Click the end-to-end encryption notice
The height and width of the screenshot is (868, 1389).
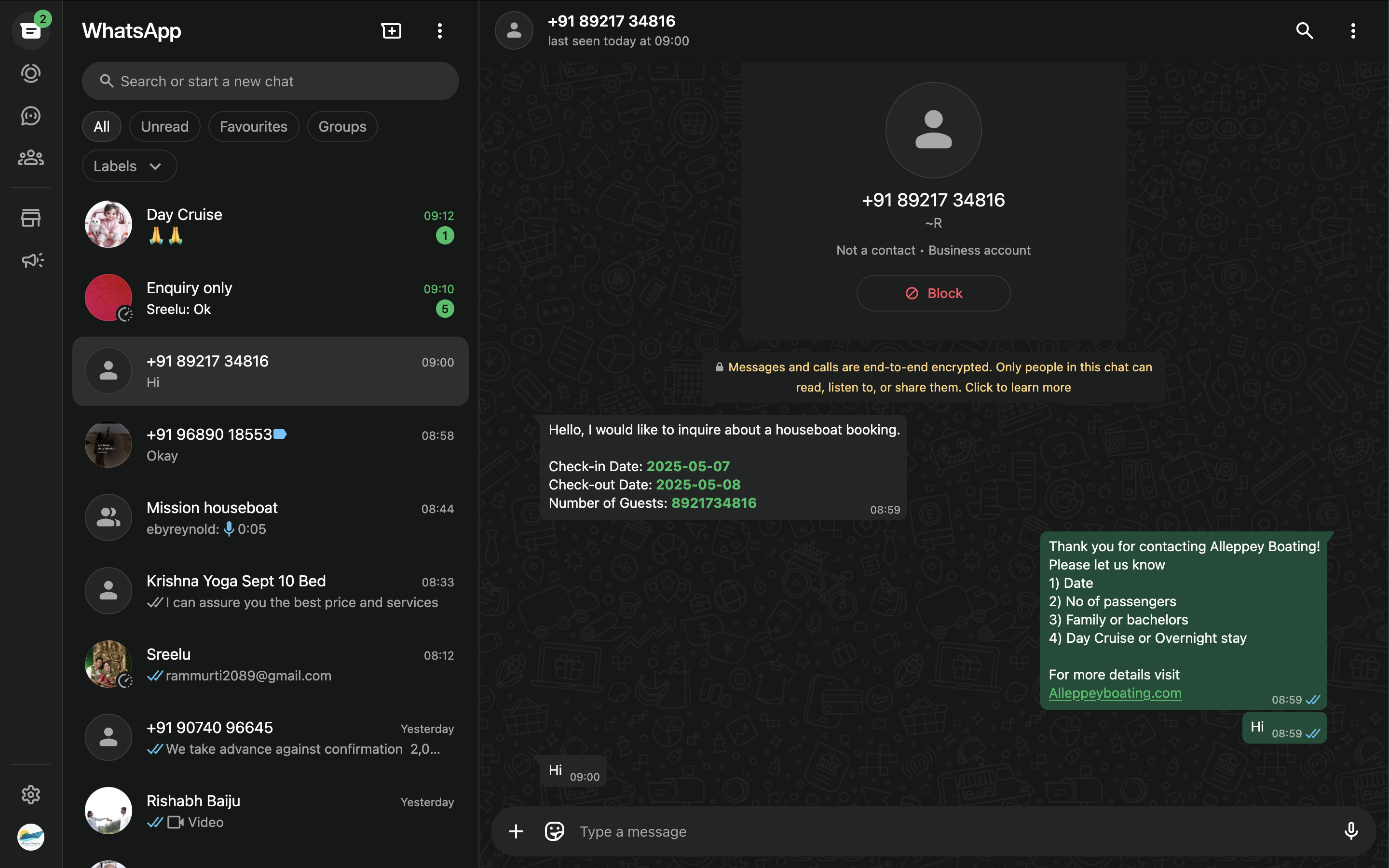933,377
